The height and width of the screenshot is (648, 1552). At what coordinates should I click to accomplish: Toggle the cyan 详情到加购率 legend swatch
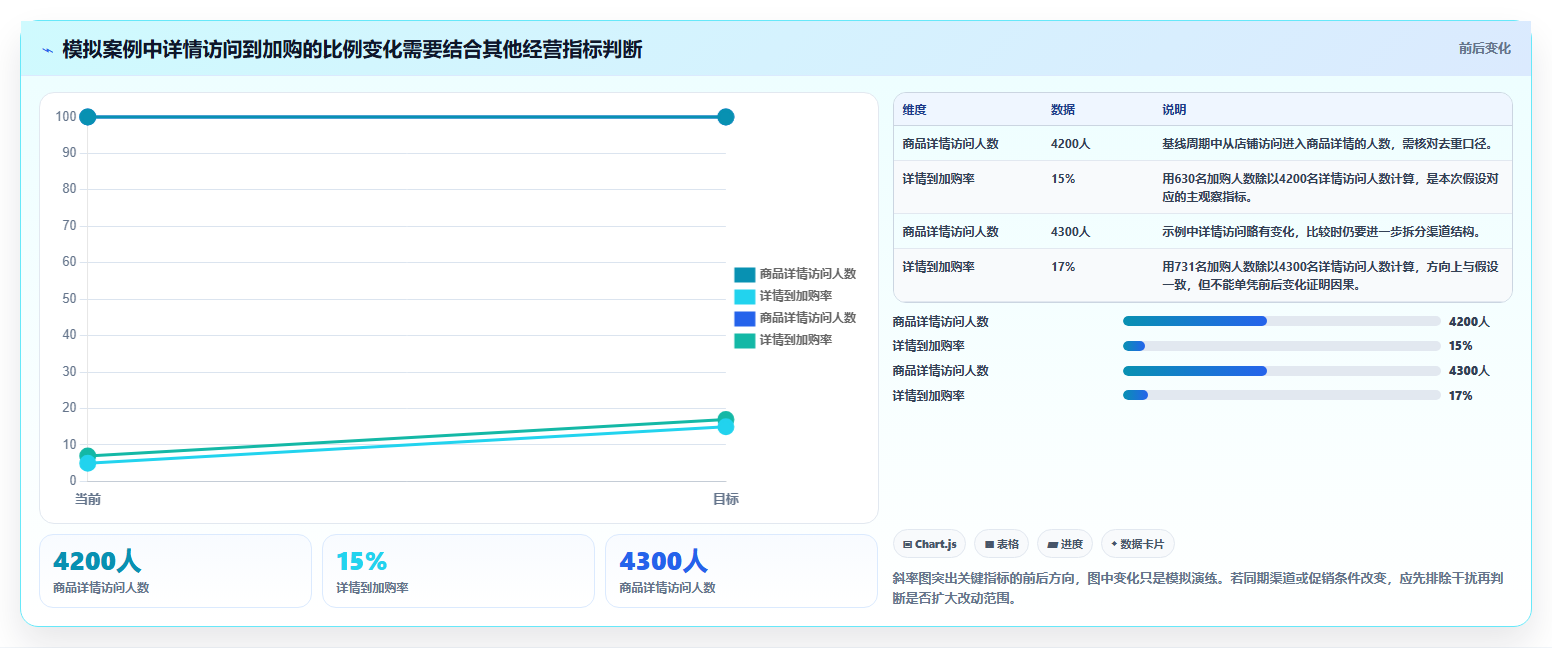745,296
